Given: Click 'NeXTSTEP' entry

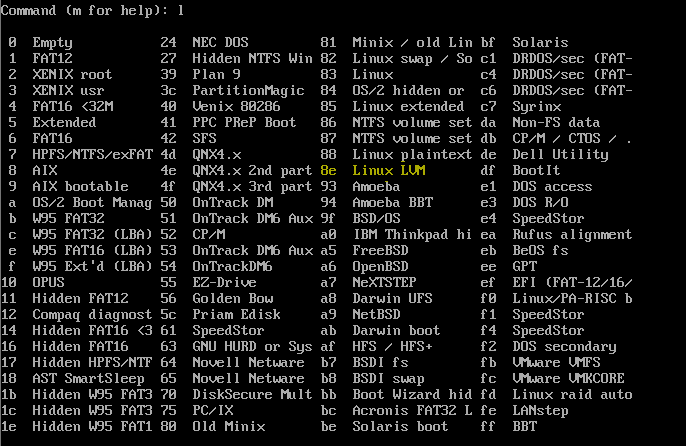Looking at the screenshot, I should (385, 282).
